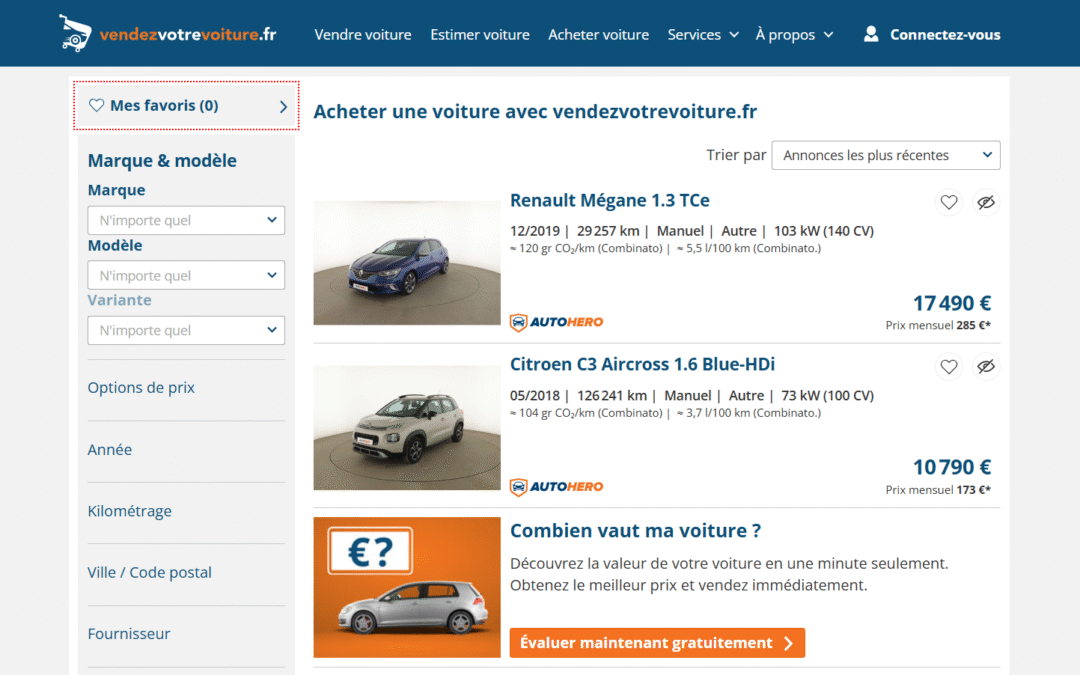Viewport: 1080px width, 675px height.
Task: Click Évaluer maintenant gratuitement button
Action: (657, 643)
